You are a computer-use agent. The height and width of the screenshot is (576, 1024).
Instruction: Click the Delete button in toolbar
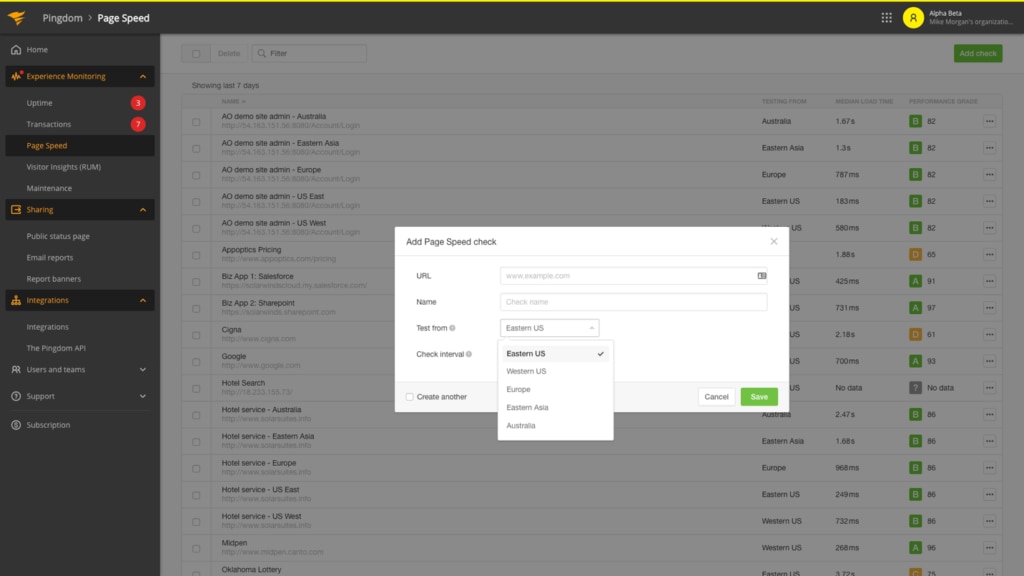pyautogui.click(x=229, y=54)
